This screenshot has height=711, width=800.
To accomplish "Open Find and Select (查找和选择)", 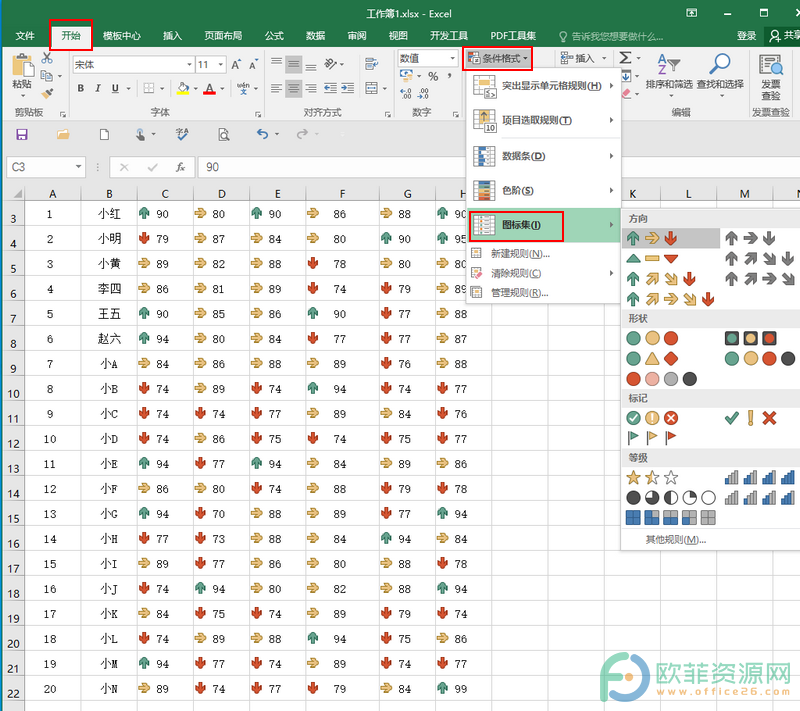I will tap(720, 75).
